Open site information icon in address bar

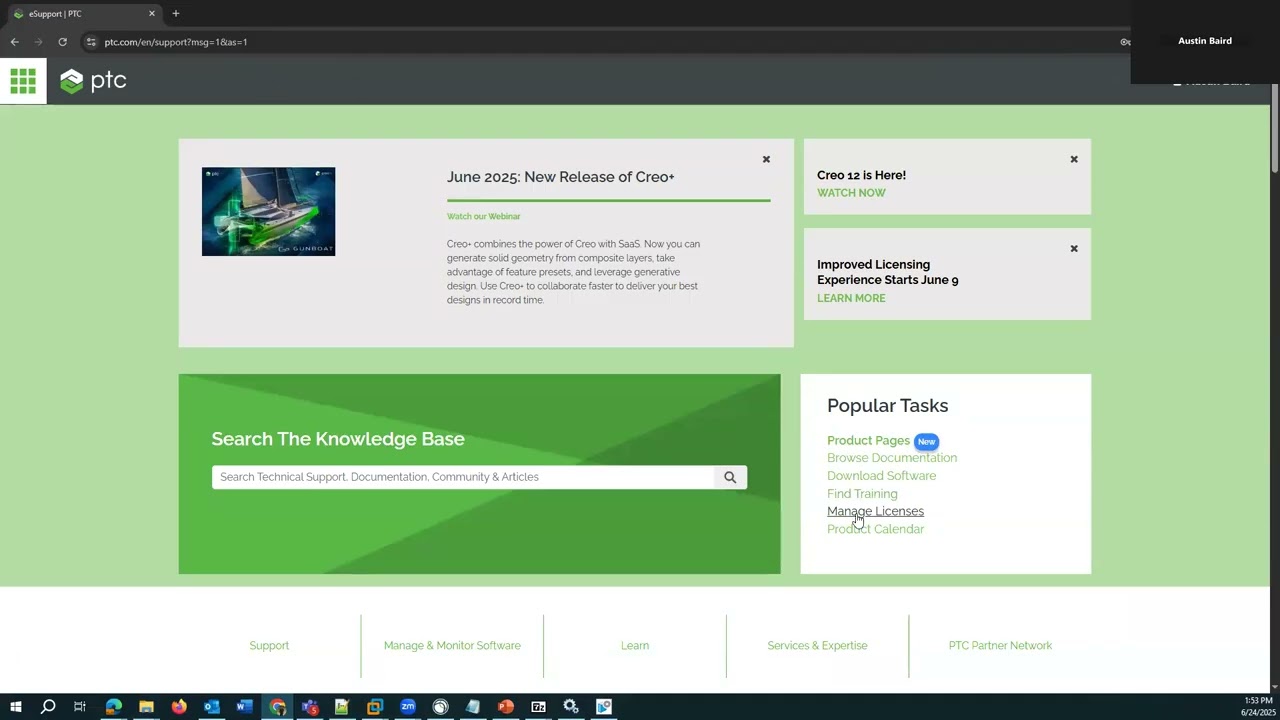click(x=90, y=42)
